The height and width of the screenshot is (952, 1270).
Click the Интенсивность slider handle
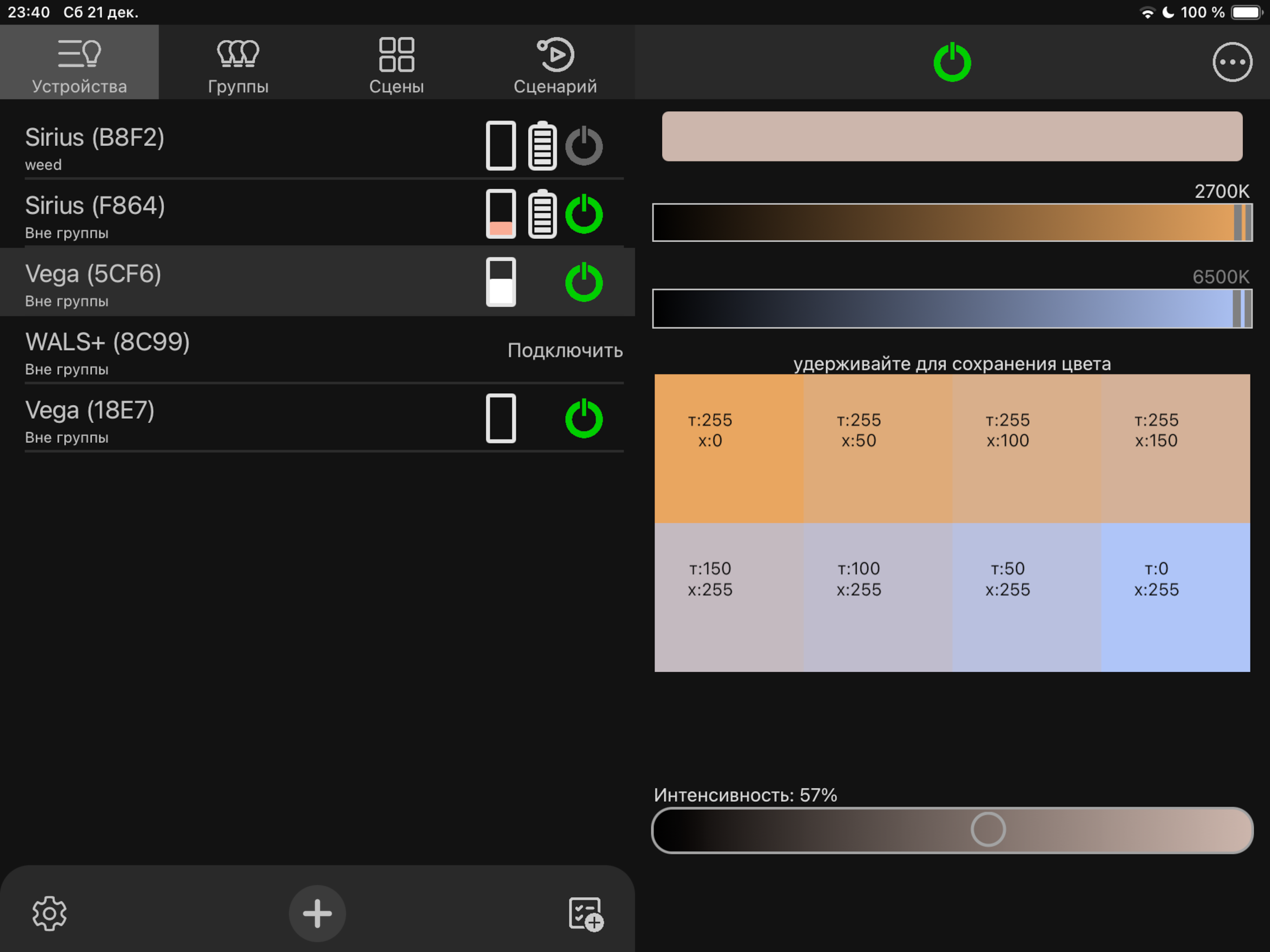coord(987,829)
